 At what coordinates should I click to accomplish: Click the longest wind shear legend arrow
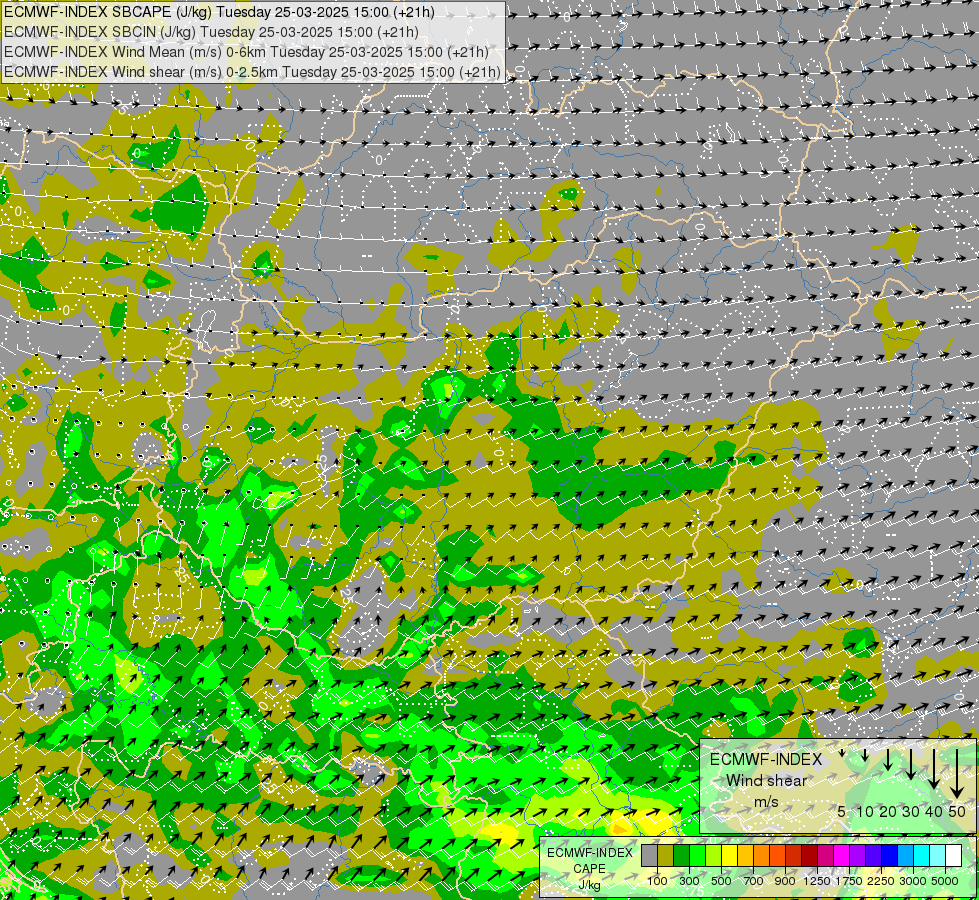tap(957, 774)
